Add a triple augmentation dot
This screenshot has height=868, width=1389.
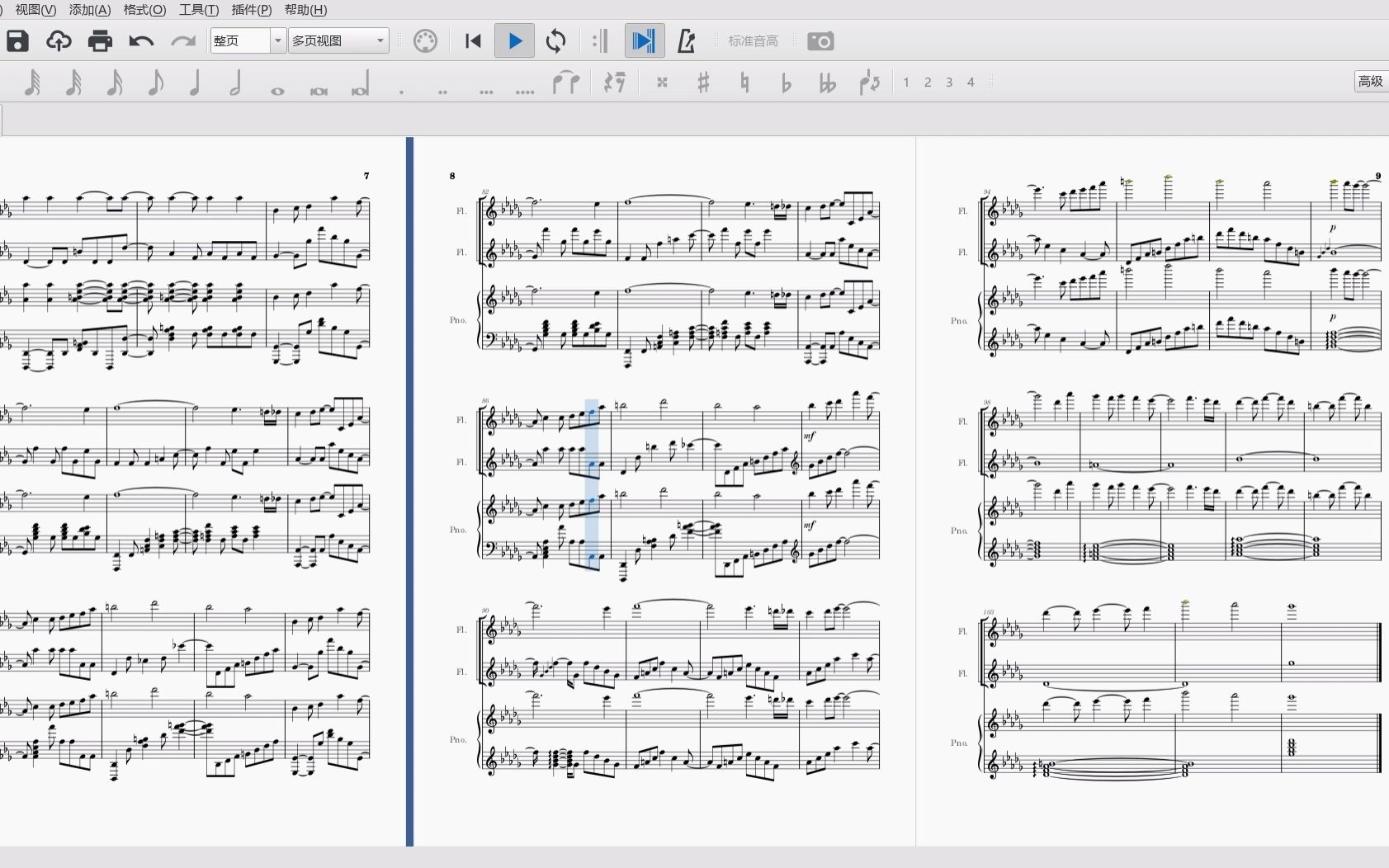[486, 92]
